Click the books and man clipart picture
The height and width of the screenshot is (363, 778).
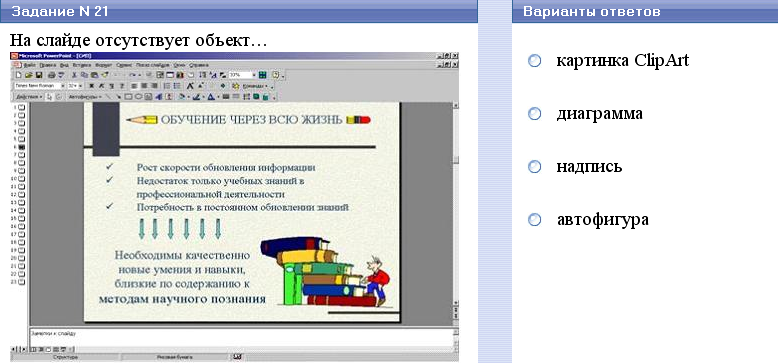coord(326,272)
